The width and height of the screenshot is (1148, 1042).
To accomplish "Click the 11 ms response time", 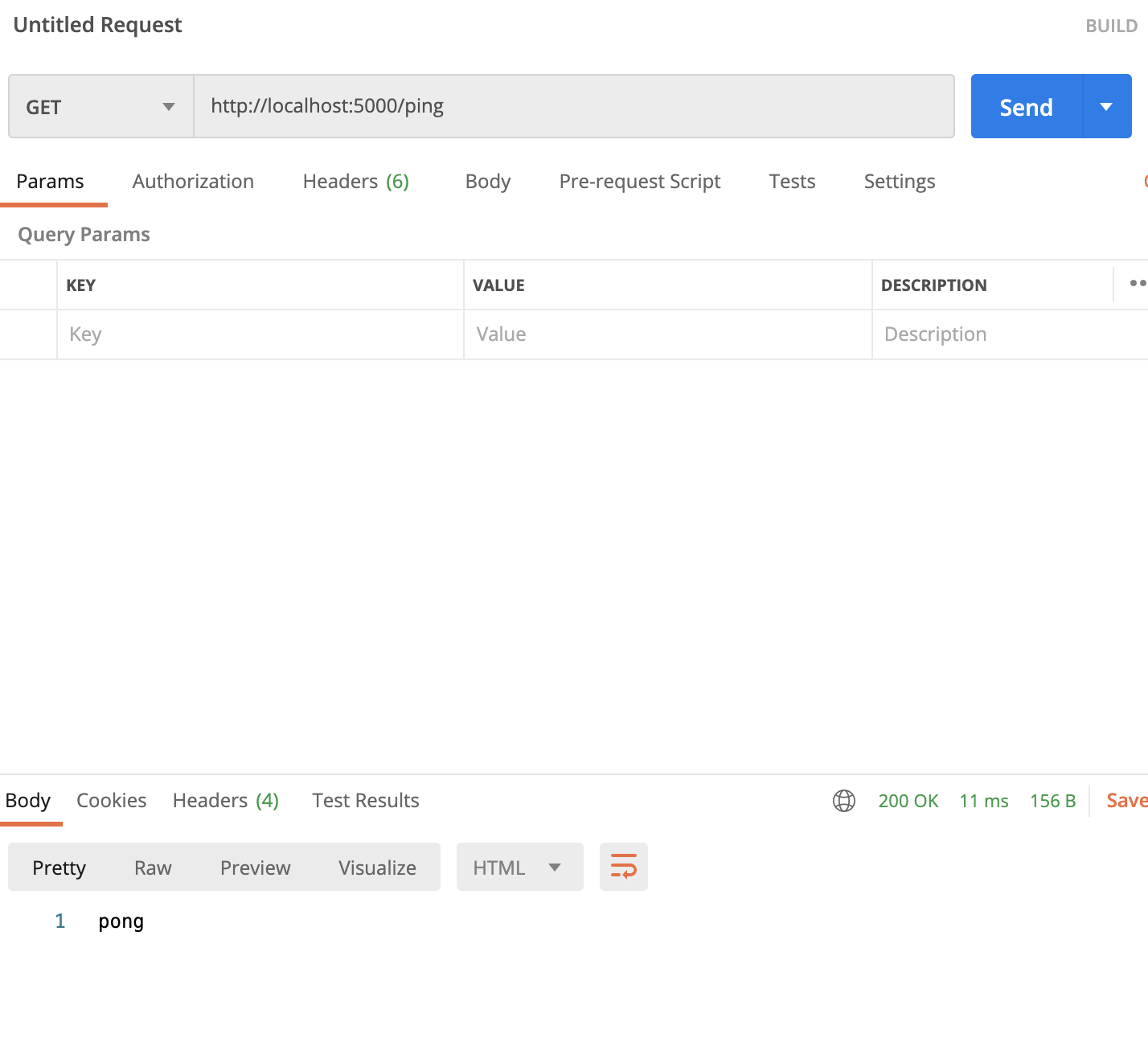I will tap(984, 801).
